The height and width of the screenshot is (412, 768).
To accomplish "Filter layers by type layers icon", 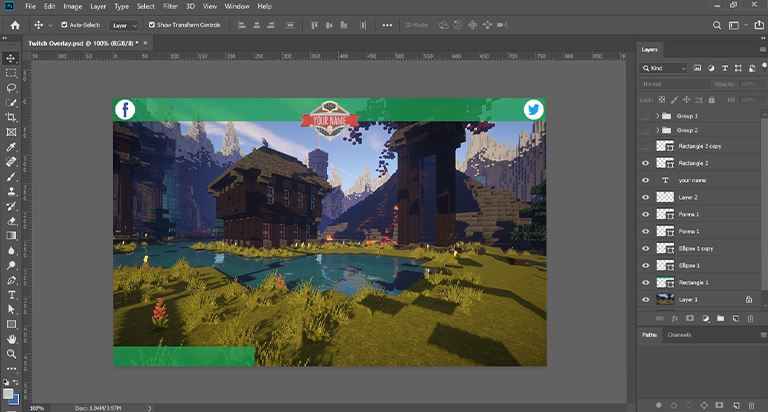I will coord(724,68).
